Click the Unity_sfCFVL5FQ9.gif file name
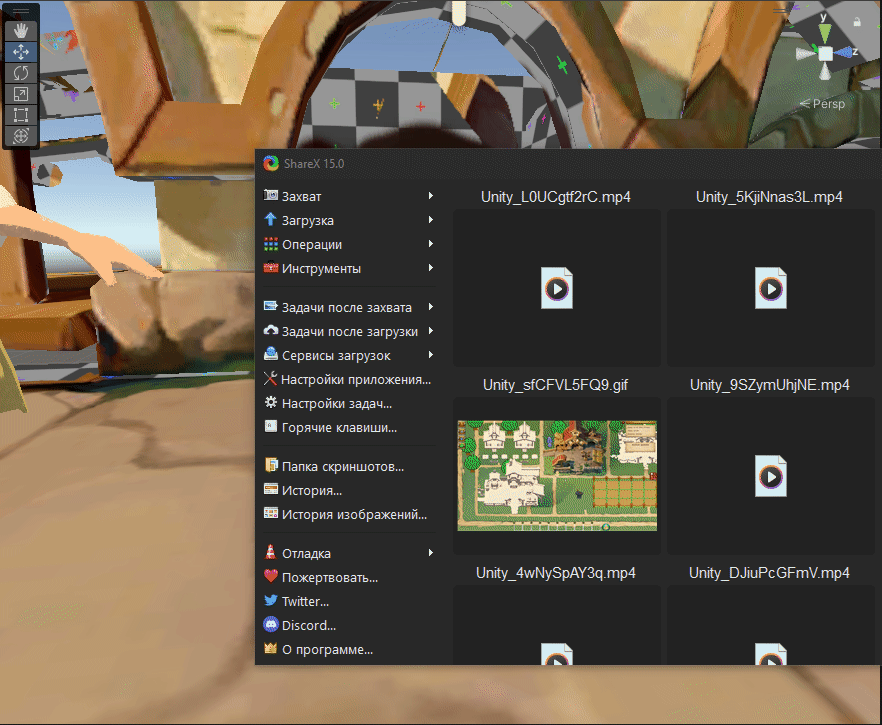This screenshot has width=882, height=725. point(556,385)
